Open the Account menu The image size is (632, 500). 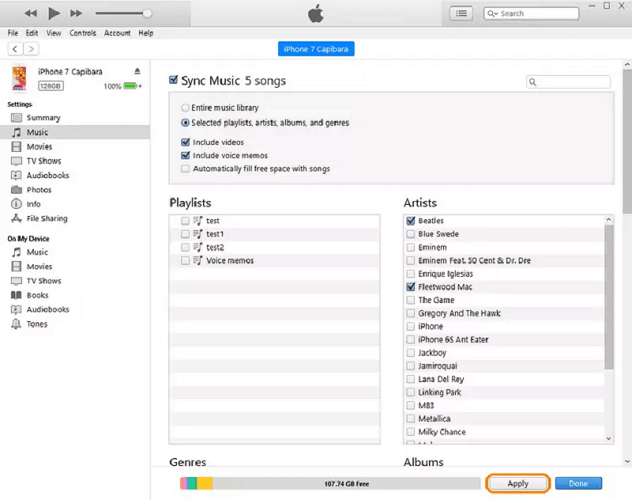tap(117, 33)
